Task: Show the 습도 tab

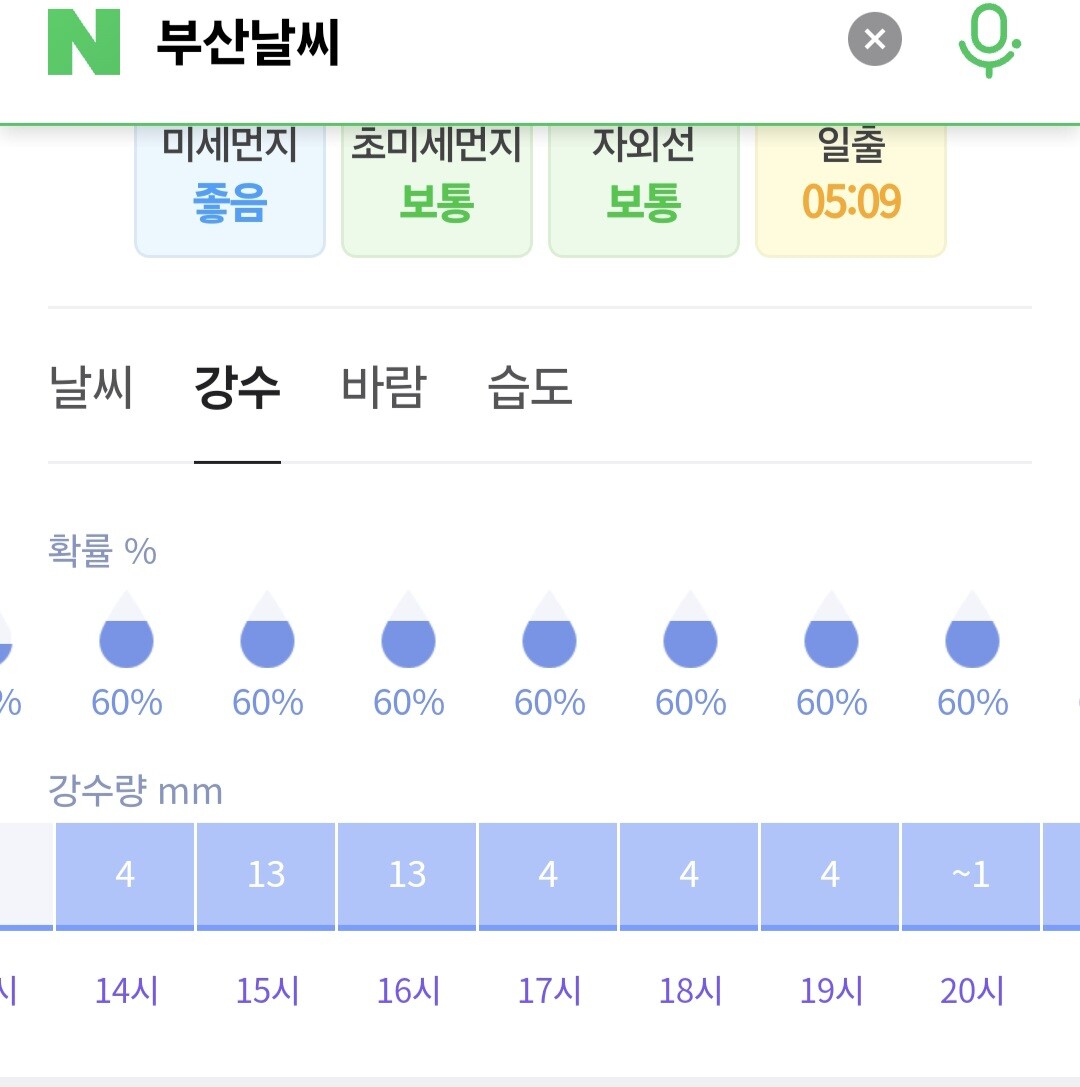Action: click(x=530, y=388)
